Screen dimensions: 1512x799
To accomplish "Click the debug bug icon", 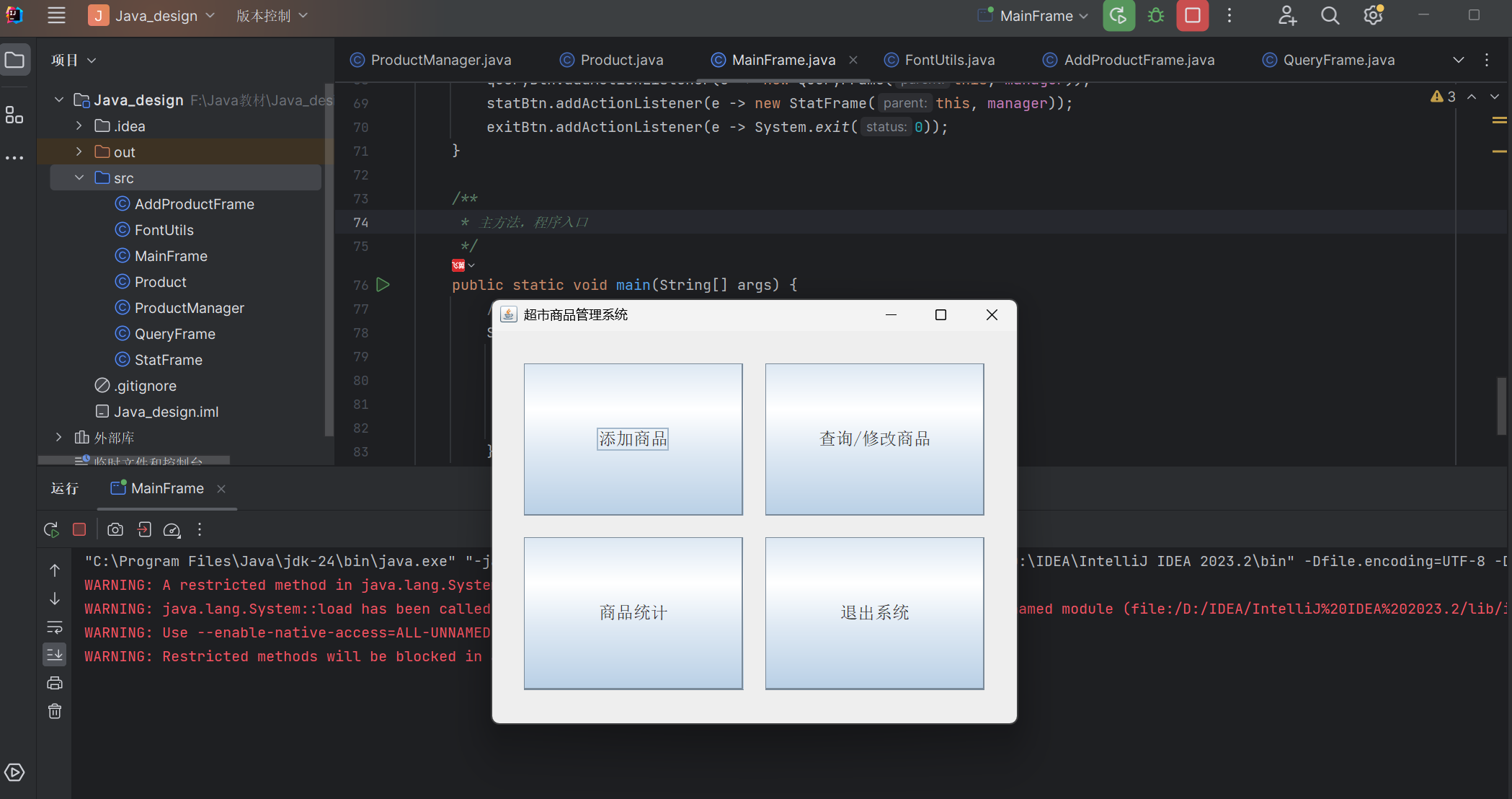I will [1156, 16].
